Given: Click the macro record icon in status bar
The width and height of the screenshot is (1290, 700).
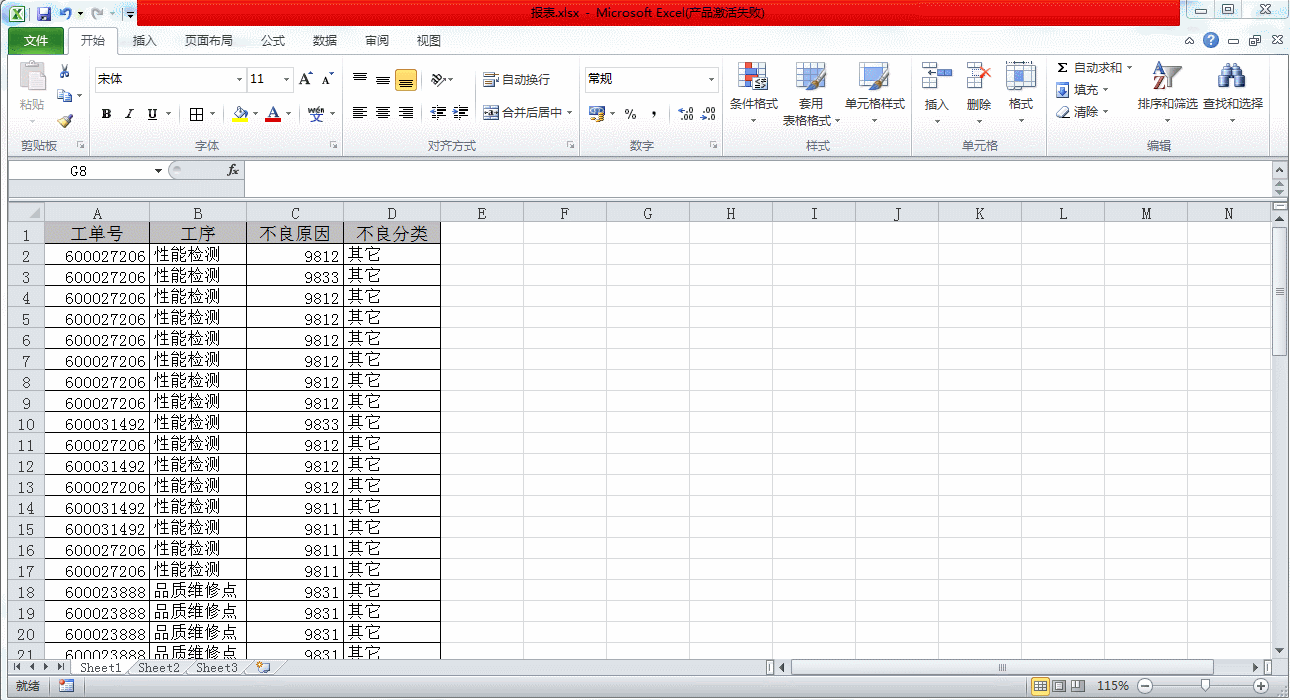Looking at the screenshot, I should (x=66, y=686).
